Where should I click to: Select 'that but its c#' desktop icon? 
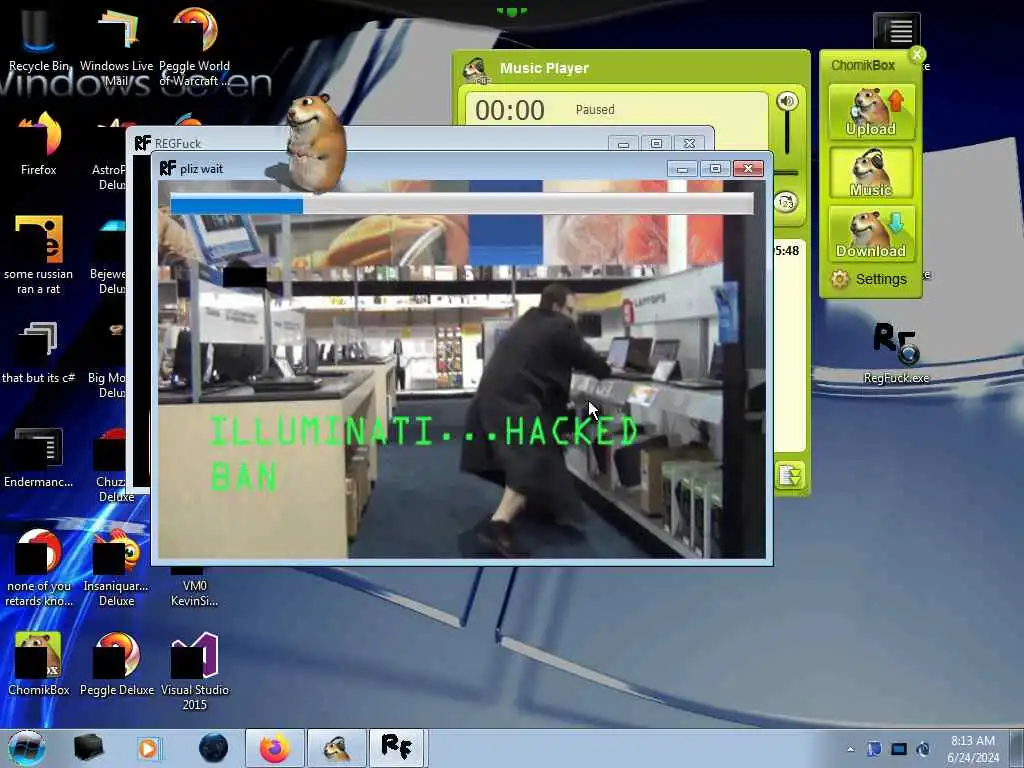tap(39, 351)
